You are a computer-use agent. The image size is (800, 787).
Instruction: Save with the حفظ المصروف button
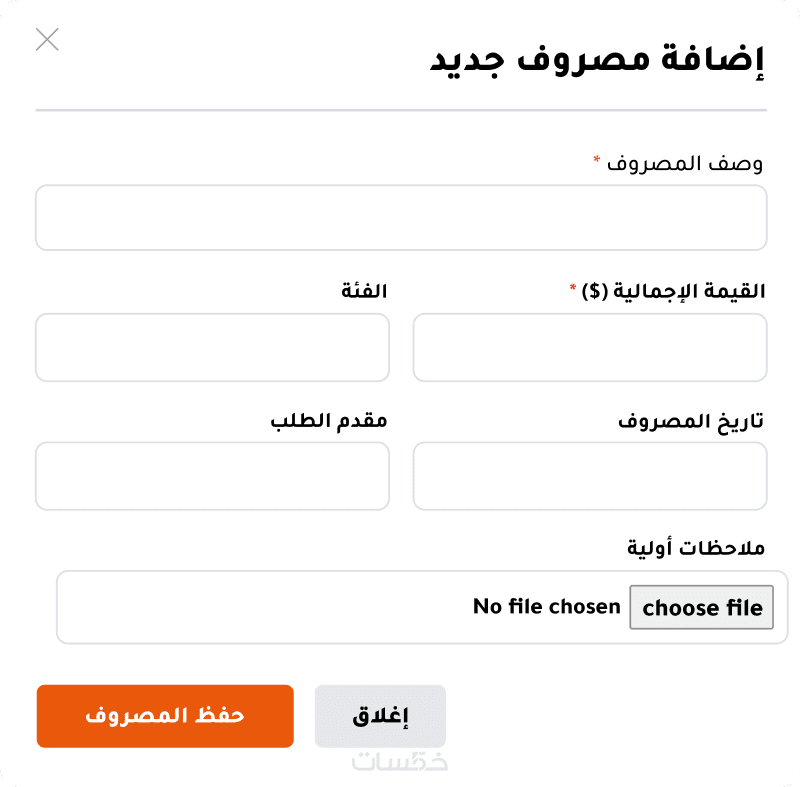click(x=165, y=716)
